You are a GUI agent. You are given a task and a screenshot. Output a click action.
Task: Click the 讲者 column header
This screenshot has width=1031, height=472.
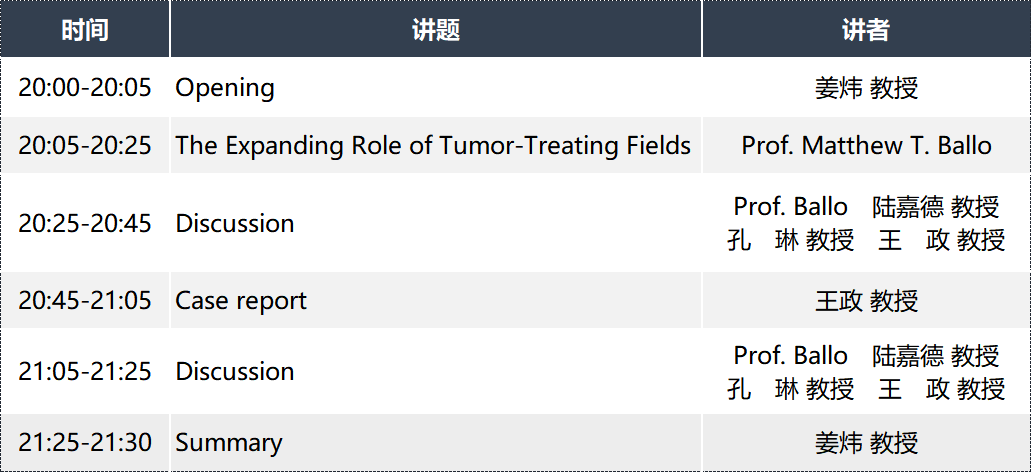coord(866,30)
